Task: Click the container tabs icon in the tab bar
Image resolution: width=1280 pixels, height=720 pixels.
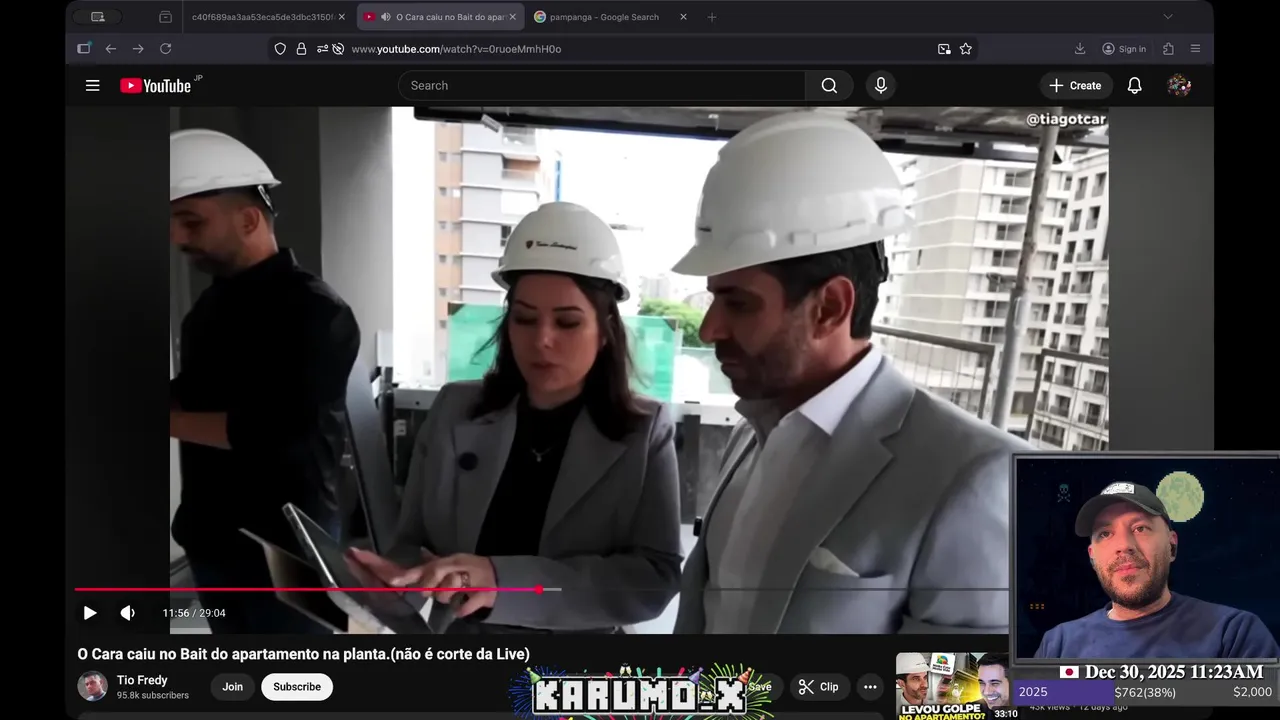Action: tap(165, 17)
